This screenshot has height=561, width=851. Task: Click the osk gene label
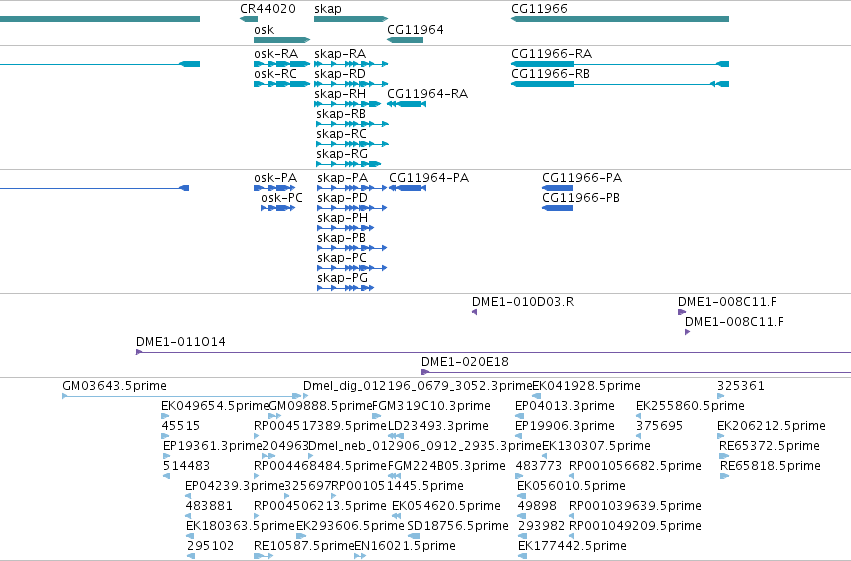[264, 30]
